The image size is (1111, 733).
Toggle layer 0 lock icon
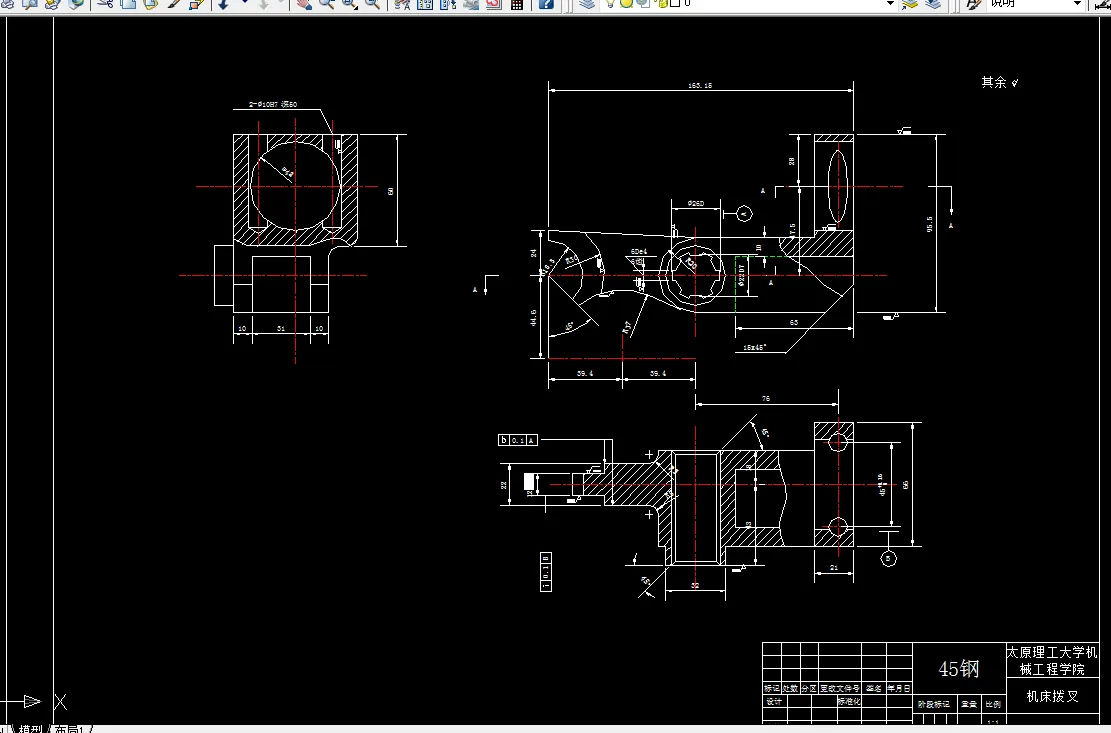(662, 4)
